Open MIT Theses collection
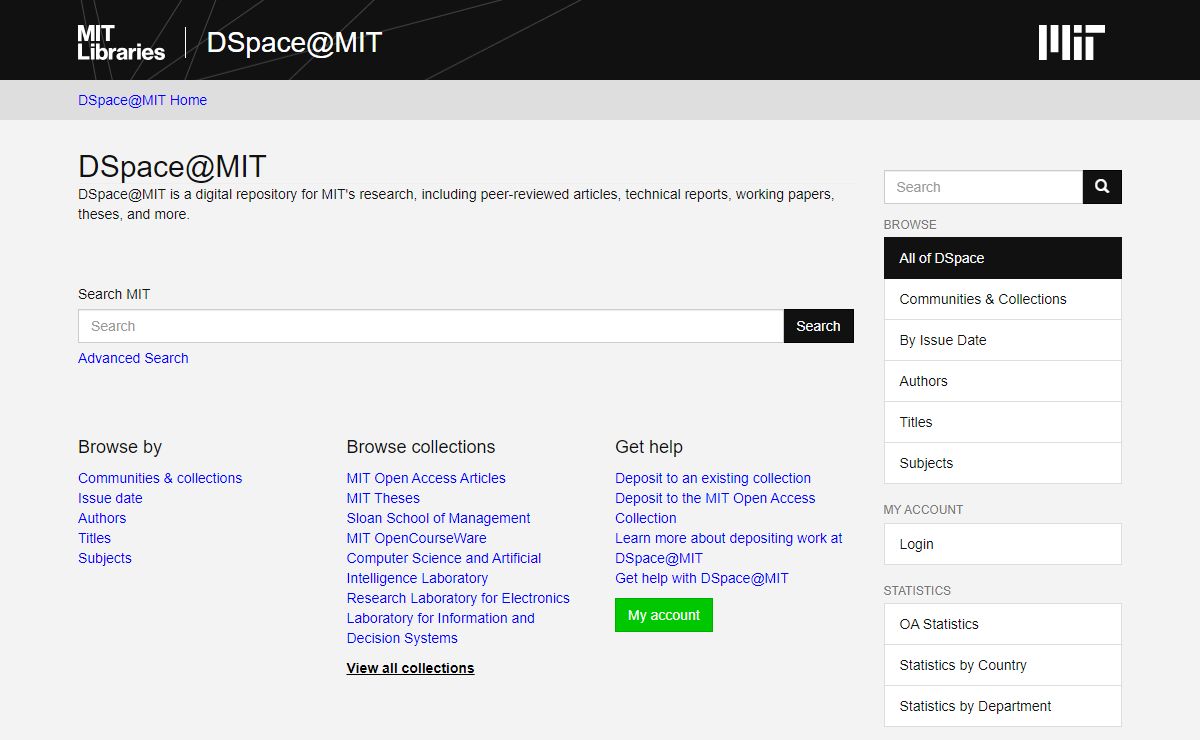 [383, 498]
